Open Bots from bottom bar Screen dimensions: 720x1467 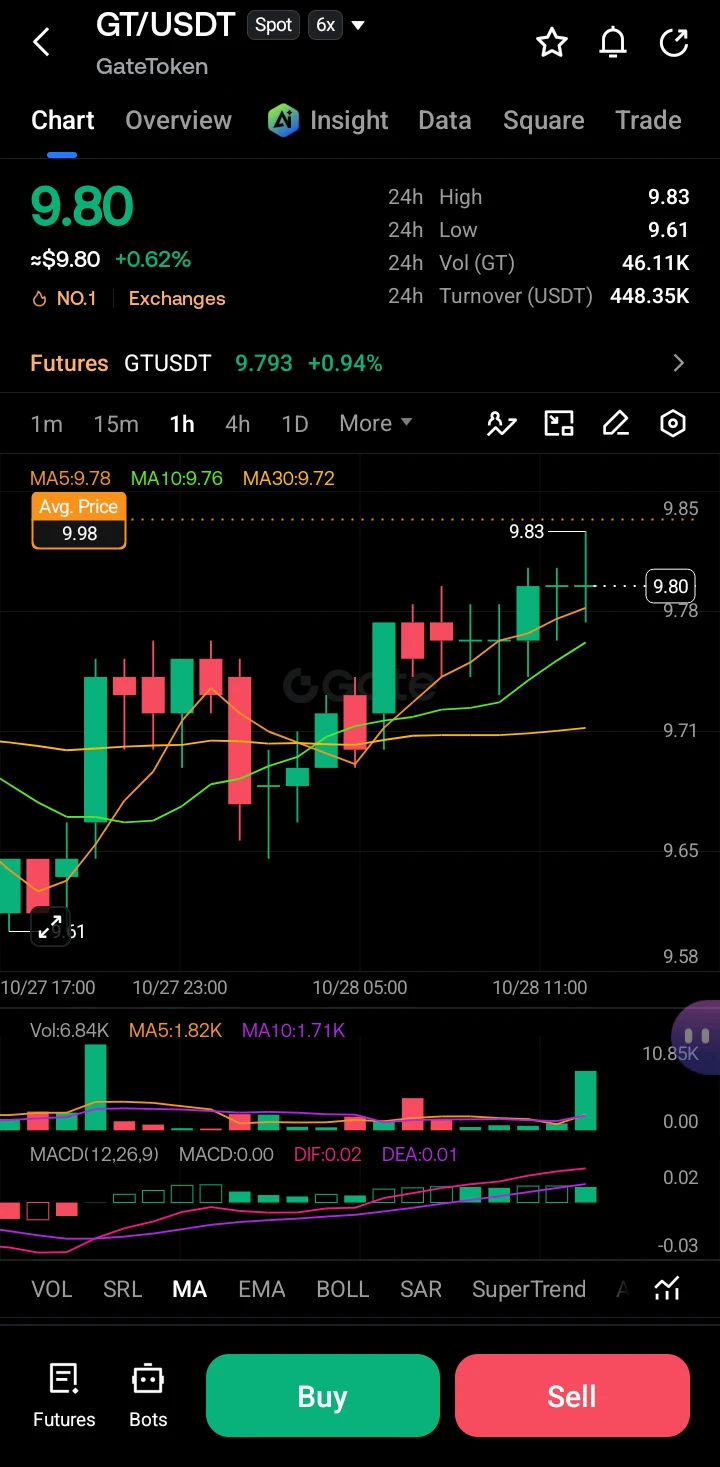pos(148,1395)
